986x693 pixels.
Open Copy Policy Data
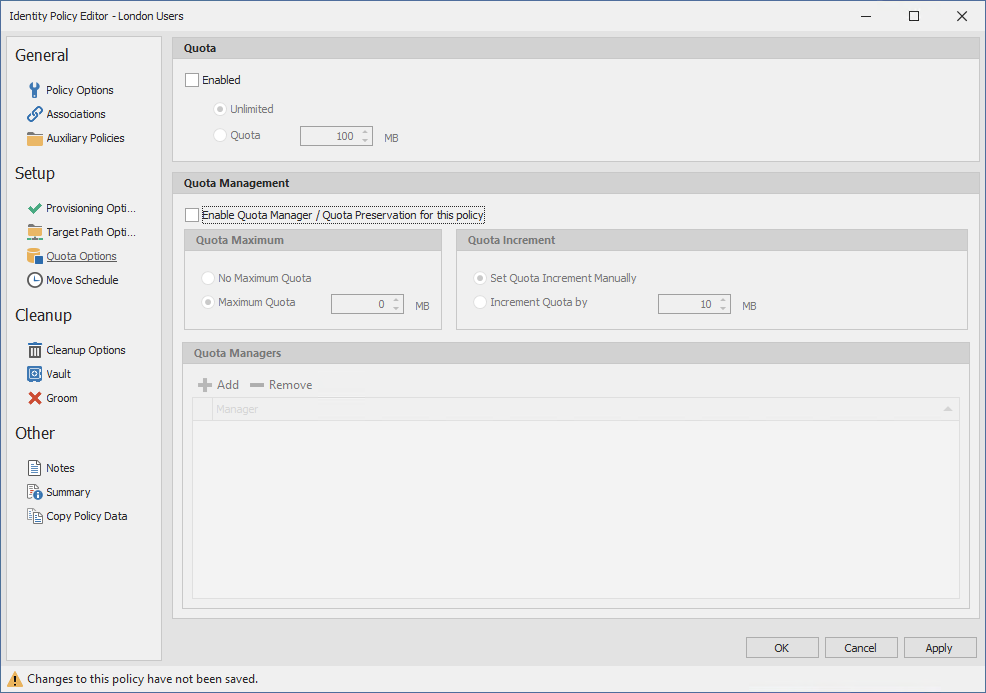(x=85, y=515)
